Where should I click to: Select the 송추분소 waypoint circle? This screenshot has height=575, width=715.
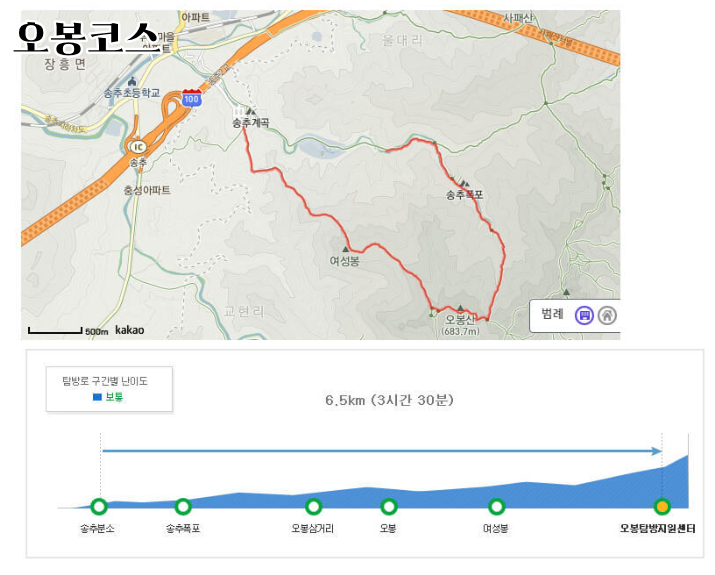(98, 507)
